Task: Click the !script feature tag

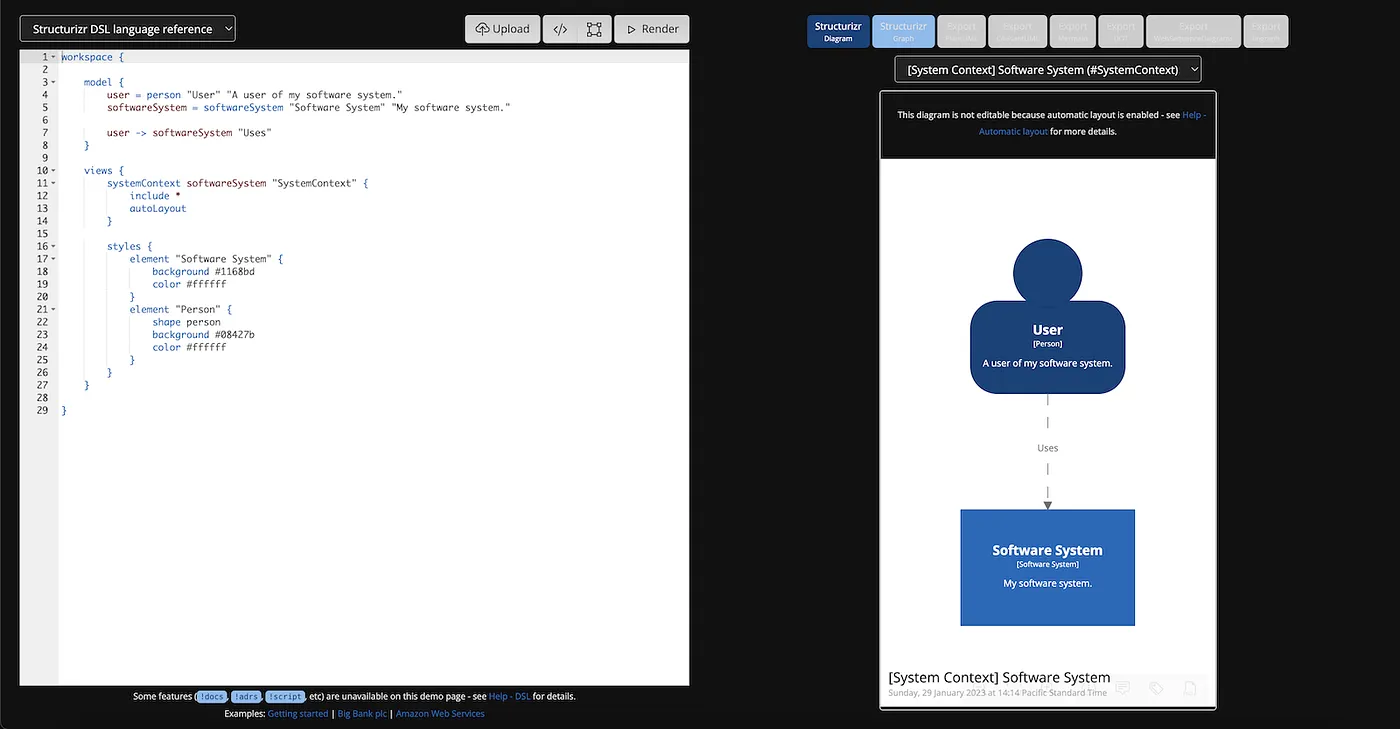Action: 285,696
